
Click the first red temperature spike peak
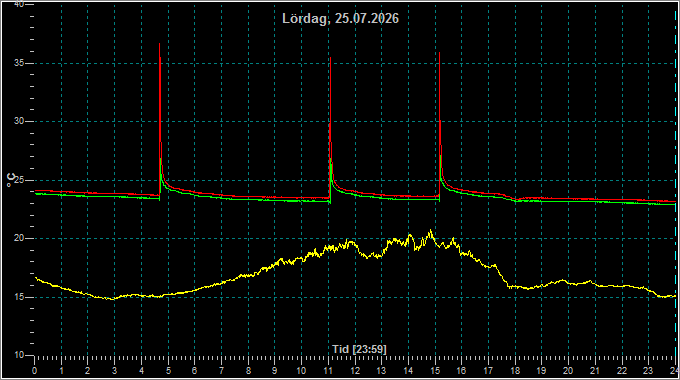tap(159, 44)
